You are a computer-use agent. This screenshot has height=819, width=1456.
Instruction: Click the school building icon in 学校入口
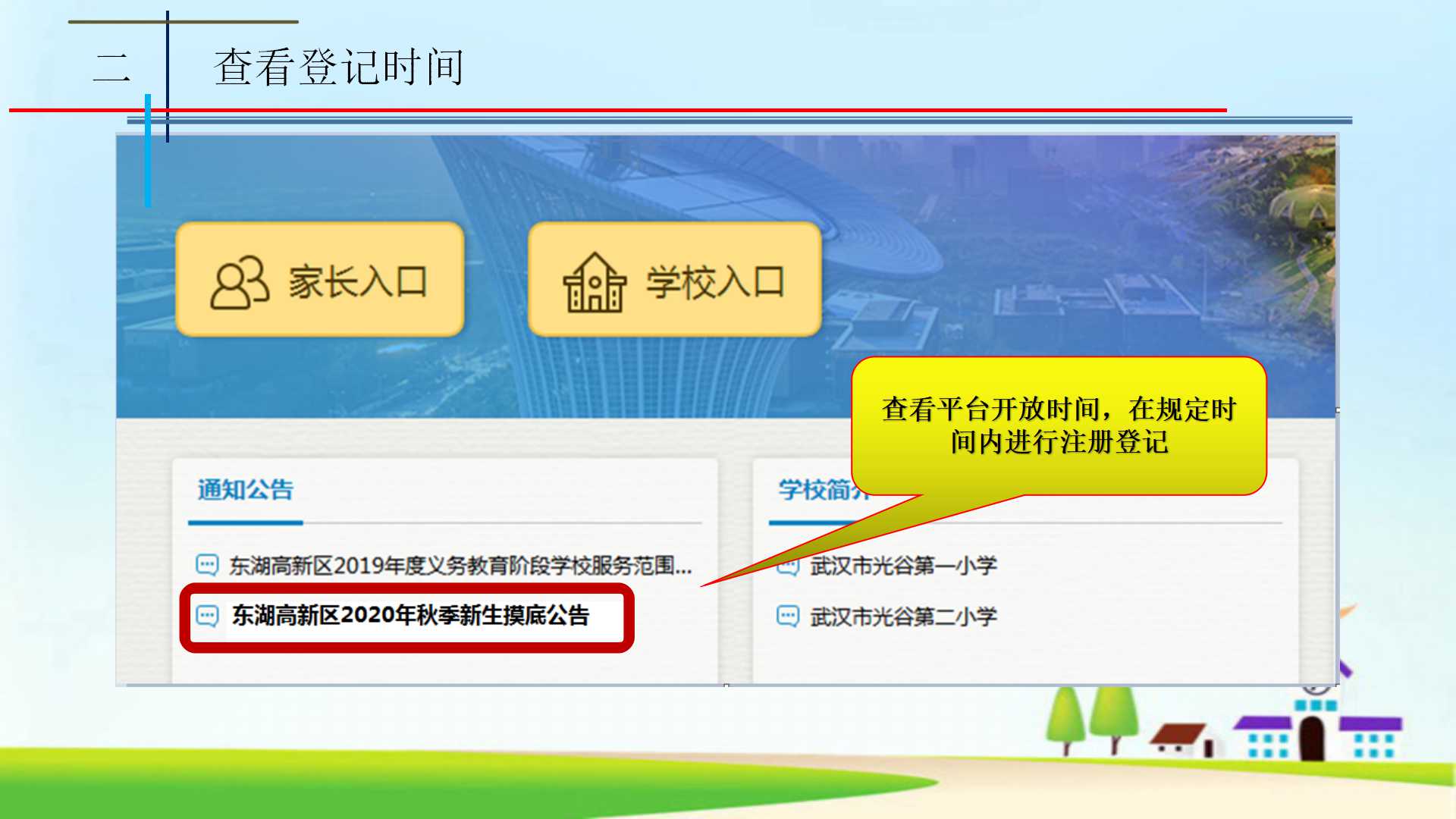[x=595, y=283]
